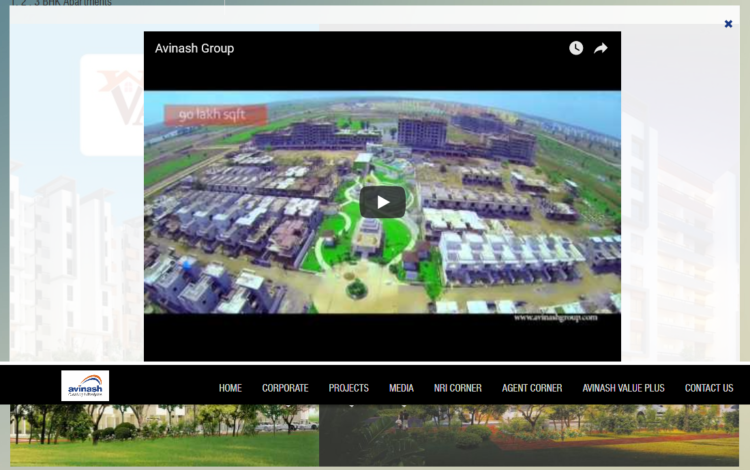Play the Avinash Group video
The height and width of the screenshot is (470, 750).
pos(382,202)
